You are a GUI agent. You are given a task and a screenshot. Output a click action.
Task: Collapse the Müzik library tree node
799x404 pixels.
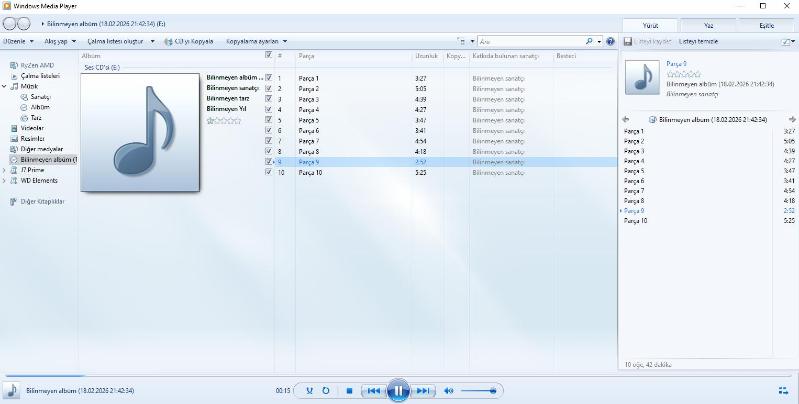(4, 87)
